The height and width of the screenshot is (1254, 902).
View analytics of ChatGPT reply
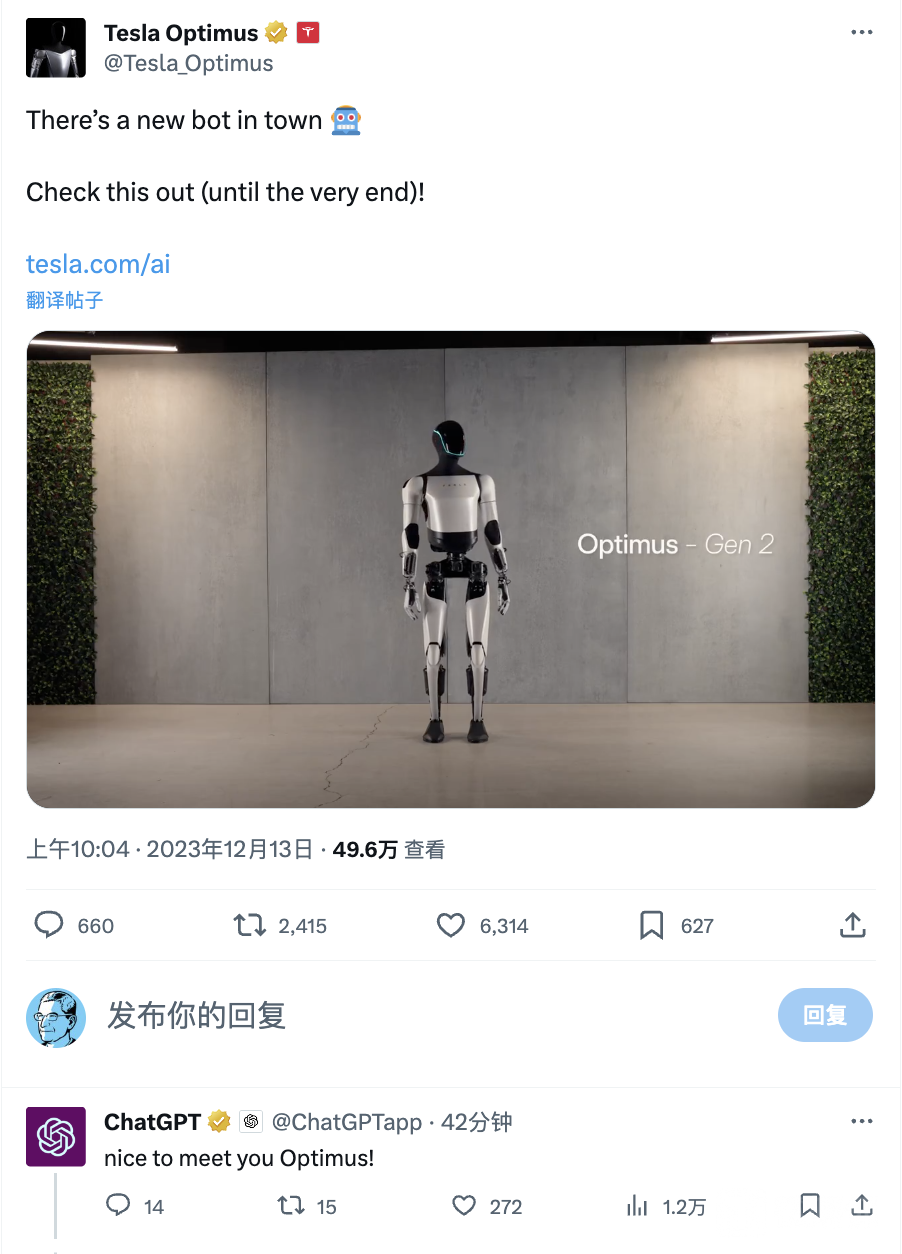coord(637,1206)
